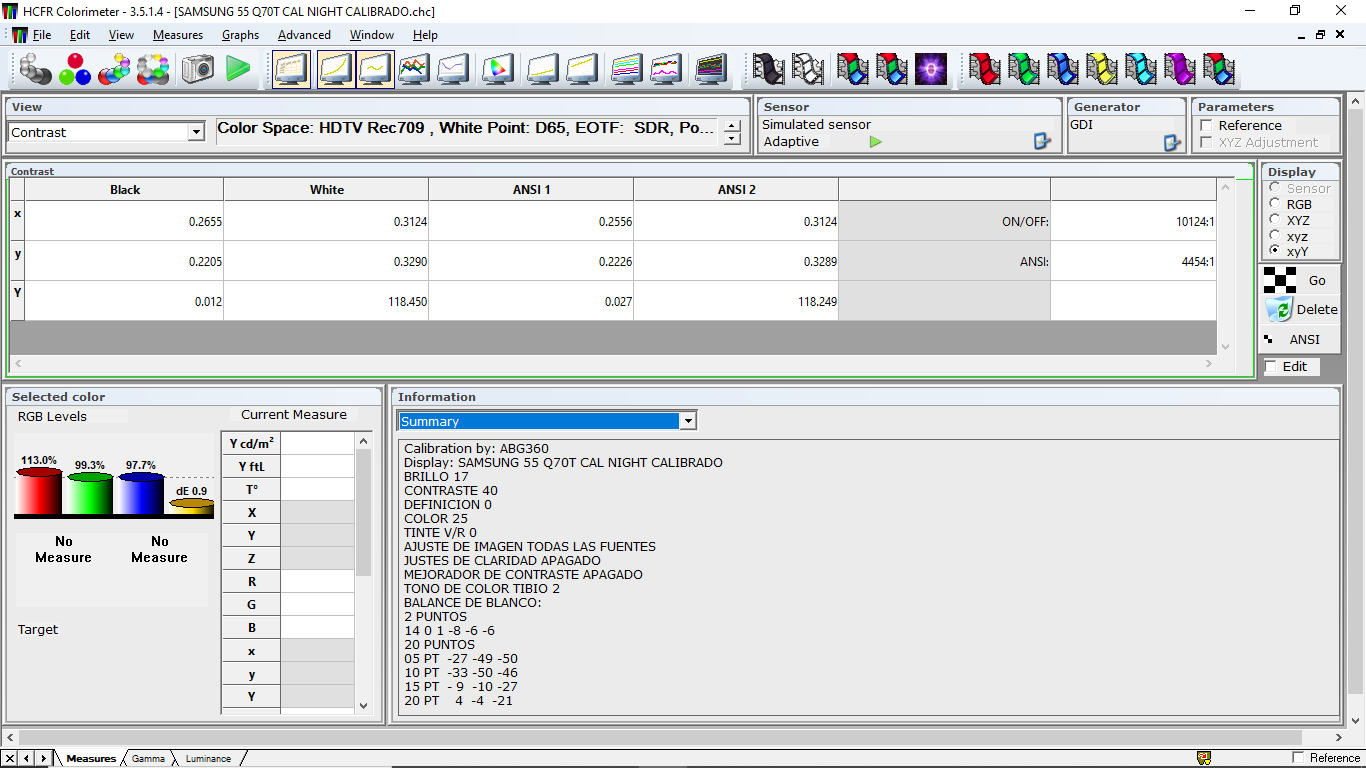This screenshot has width=1366, height=768.
Task: Enable the Reference checkbox in Parameters
Action: tap(1206, 125)
